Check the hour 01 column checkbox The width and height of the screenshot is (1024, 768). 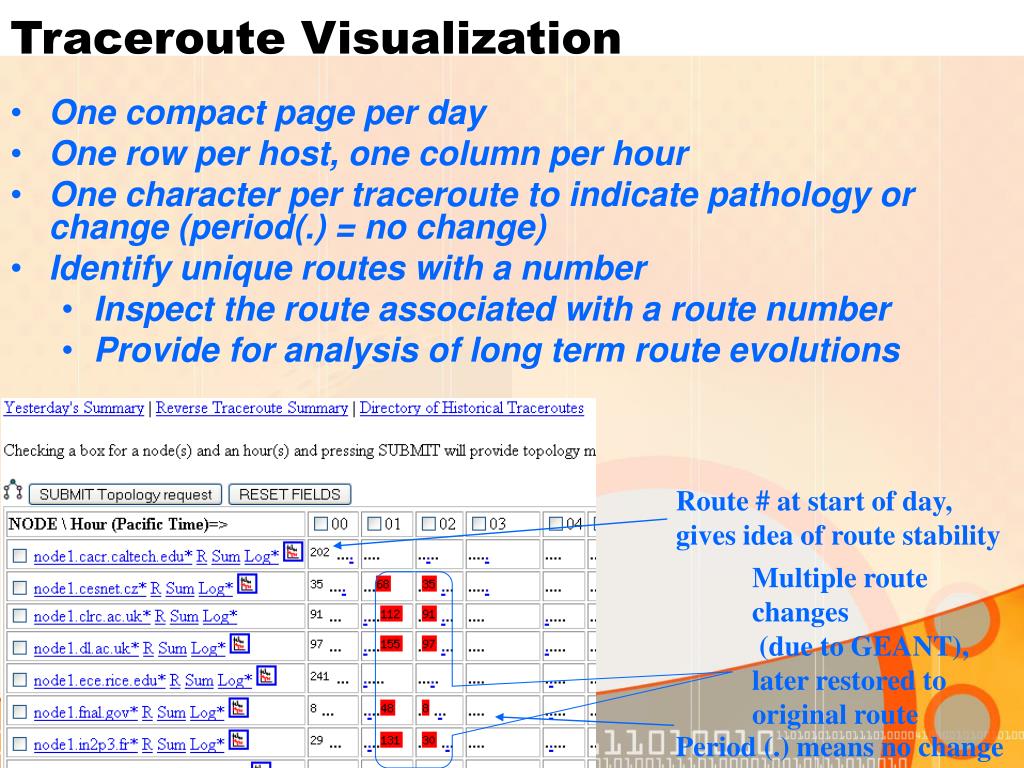tap(374, 524)
